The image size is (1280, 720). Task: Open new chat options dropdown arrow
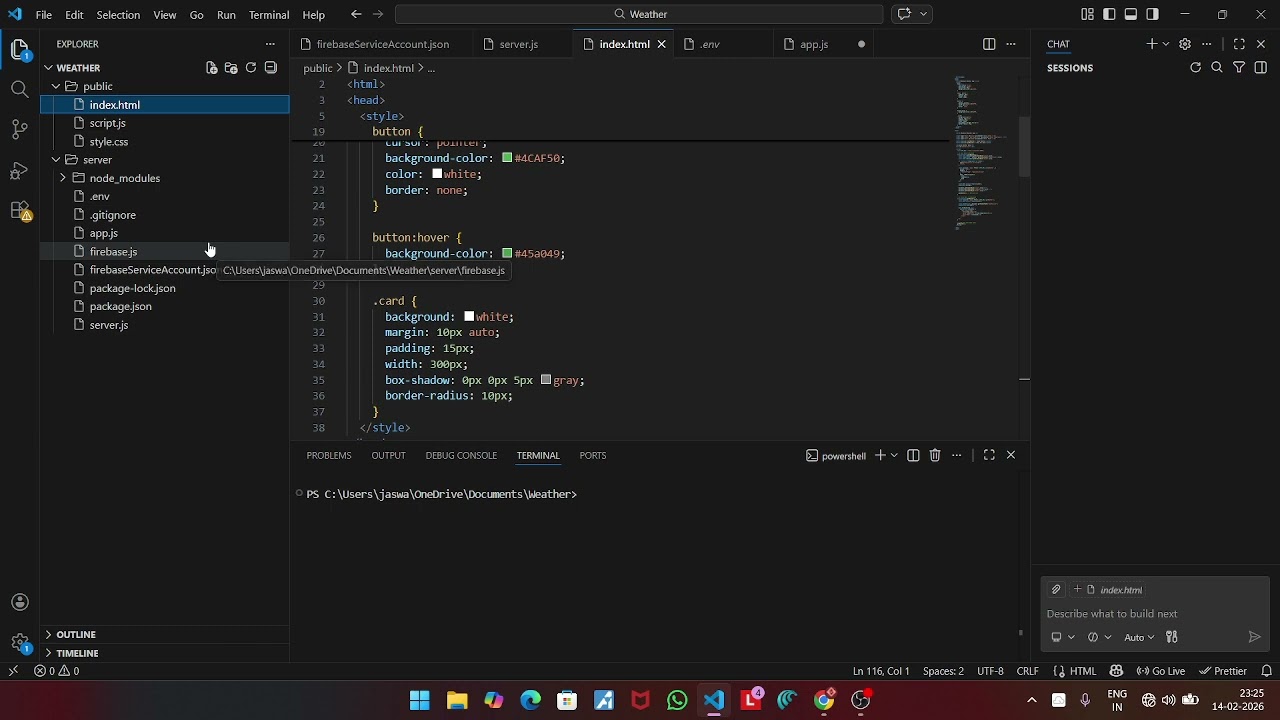point(1166,44)
